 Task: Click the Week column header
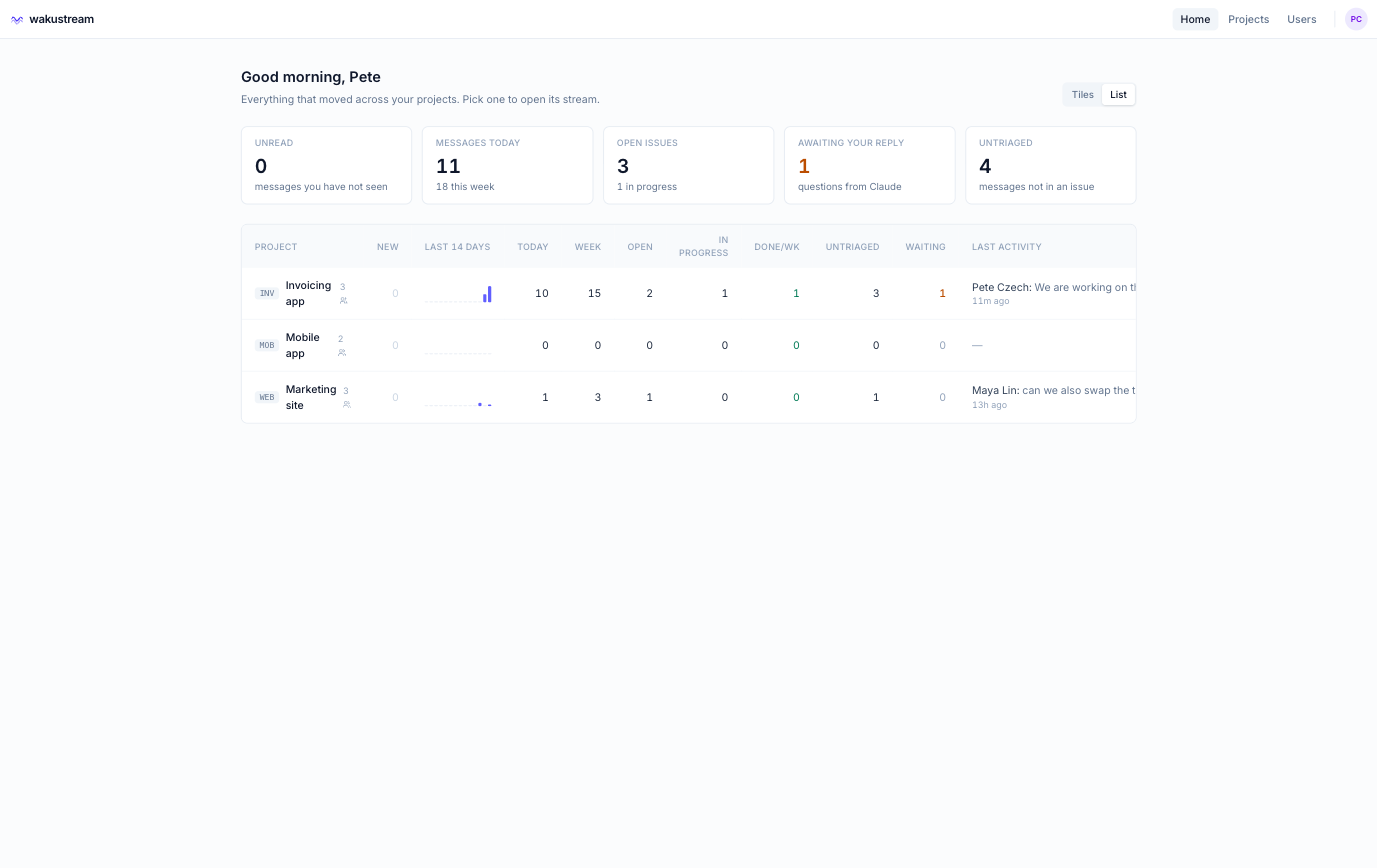tap(588, 247)
